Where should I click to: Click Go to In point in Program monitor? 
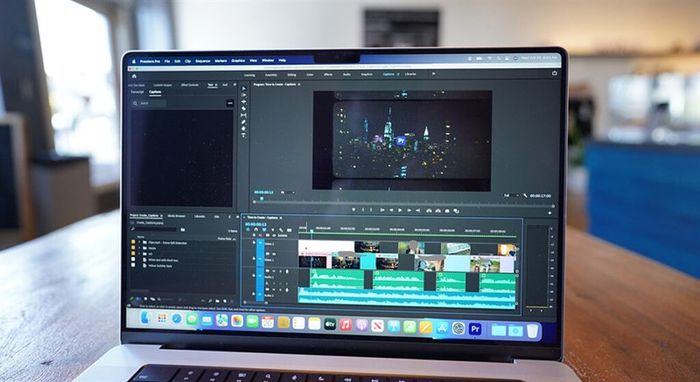pos(383,210)
